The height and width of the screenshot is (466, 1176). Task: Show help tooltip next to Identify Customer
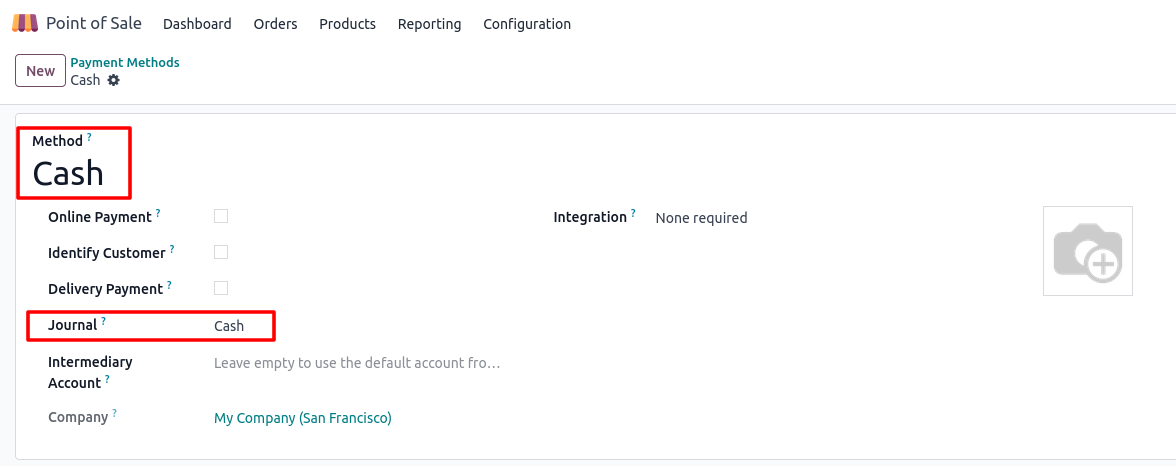[x=172, y=249]
